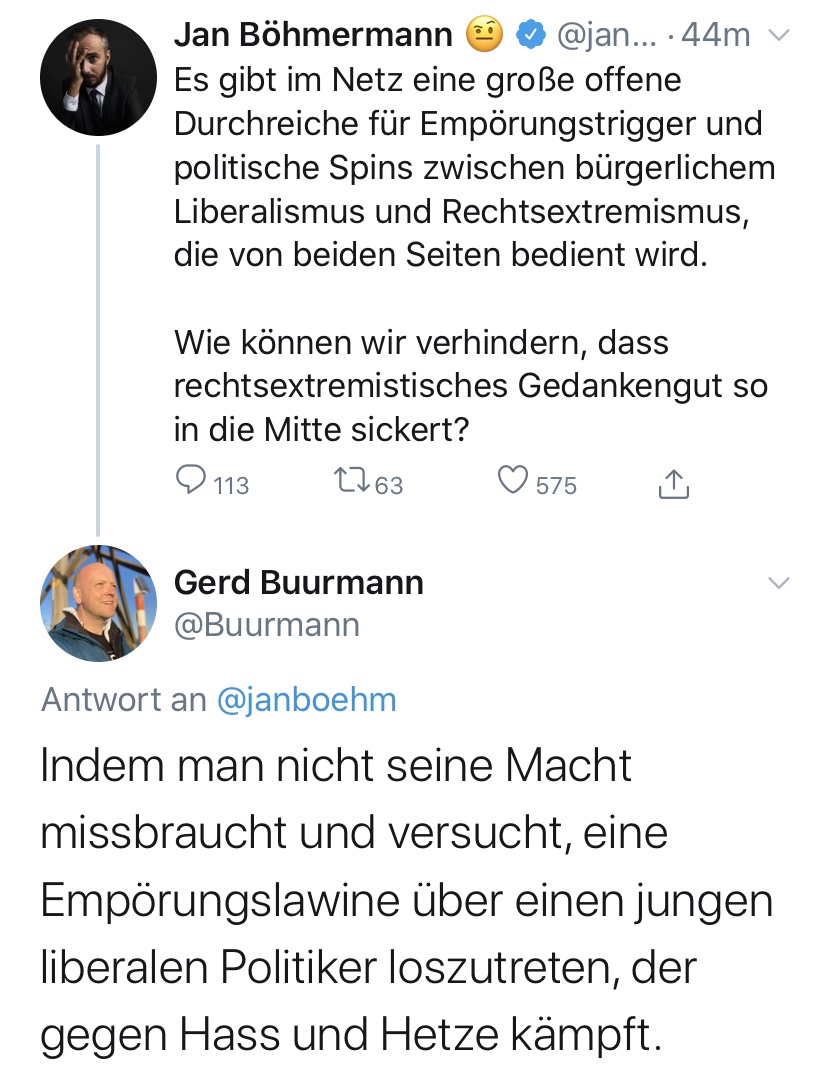Viewport: 828px width, 1077px height.
Task: Open the @janboehm mention link
Action: coord(306,700)
